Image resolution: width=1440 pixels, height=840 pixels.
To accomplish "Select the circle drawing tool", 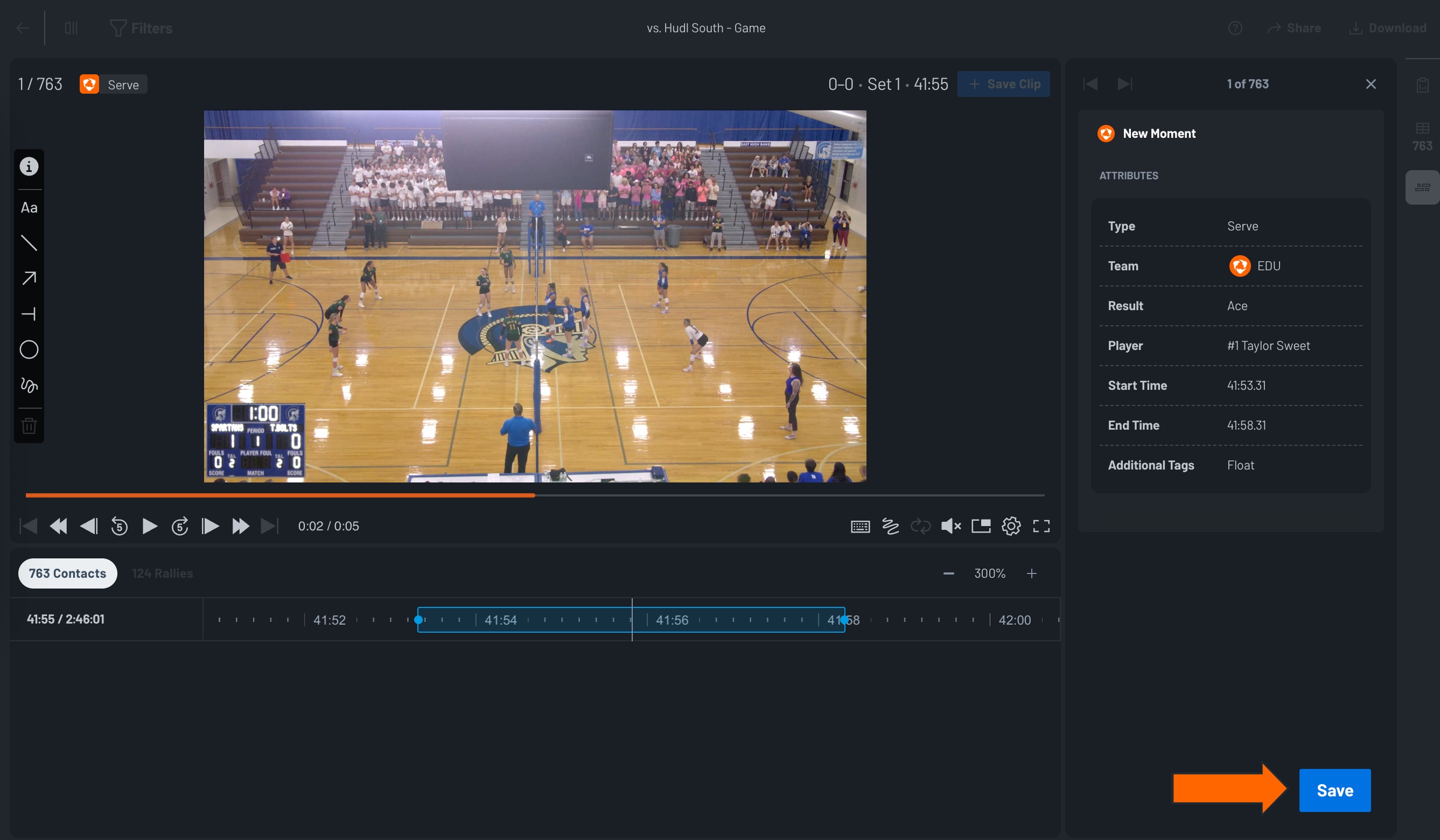I will tap(29, 349).
